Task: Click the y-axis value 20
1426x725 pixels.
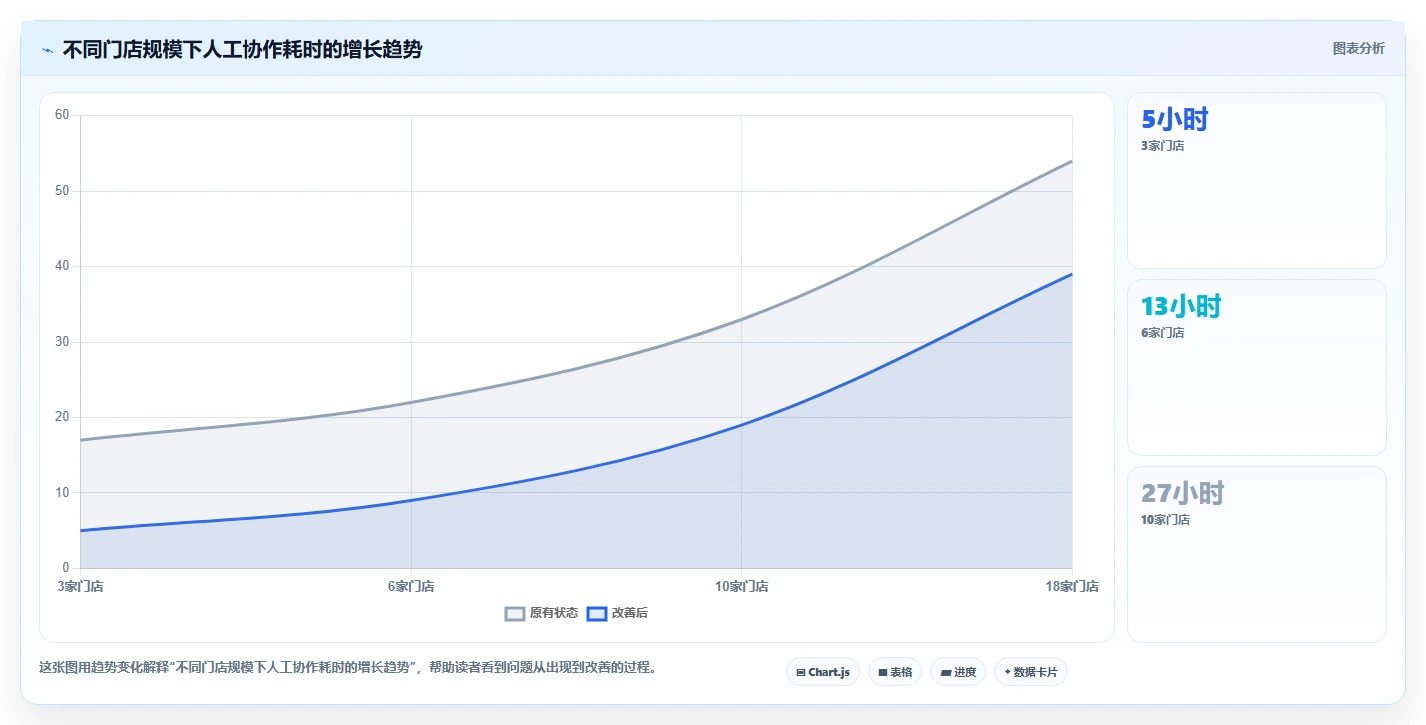Action: click(x=62, y=417)
